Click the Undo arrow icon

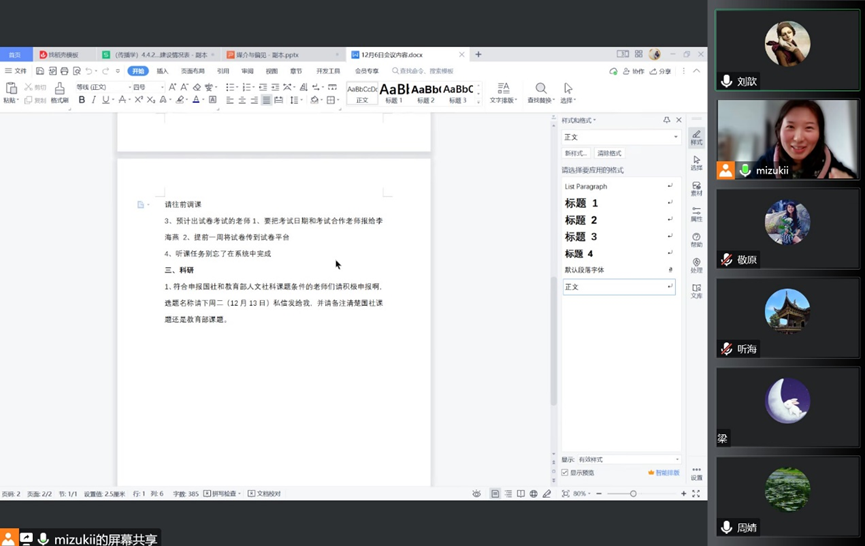click(x=88, y=71)
